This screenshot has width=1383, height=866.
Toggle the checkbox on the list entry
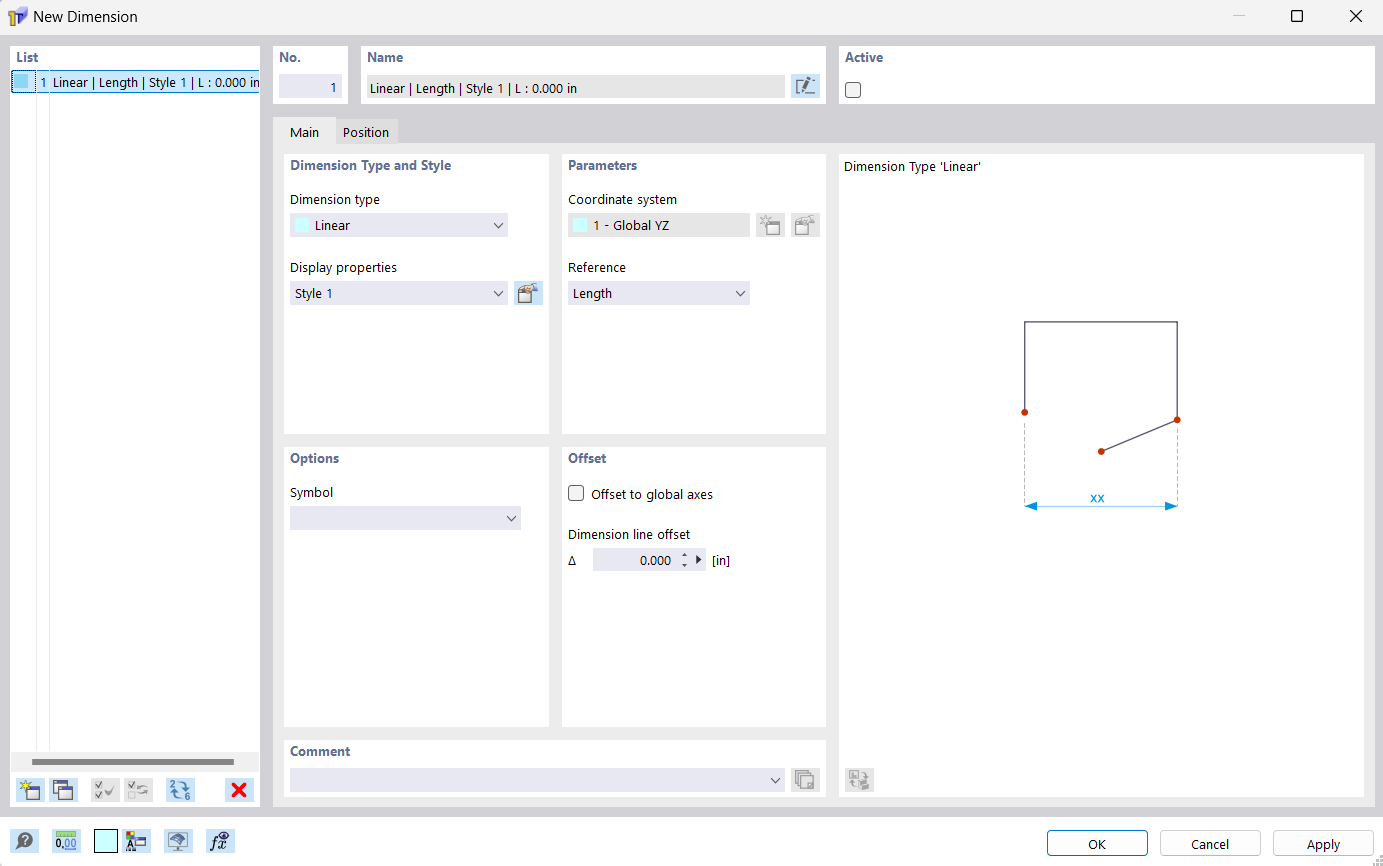(x=22, y=82)
